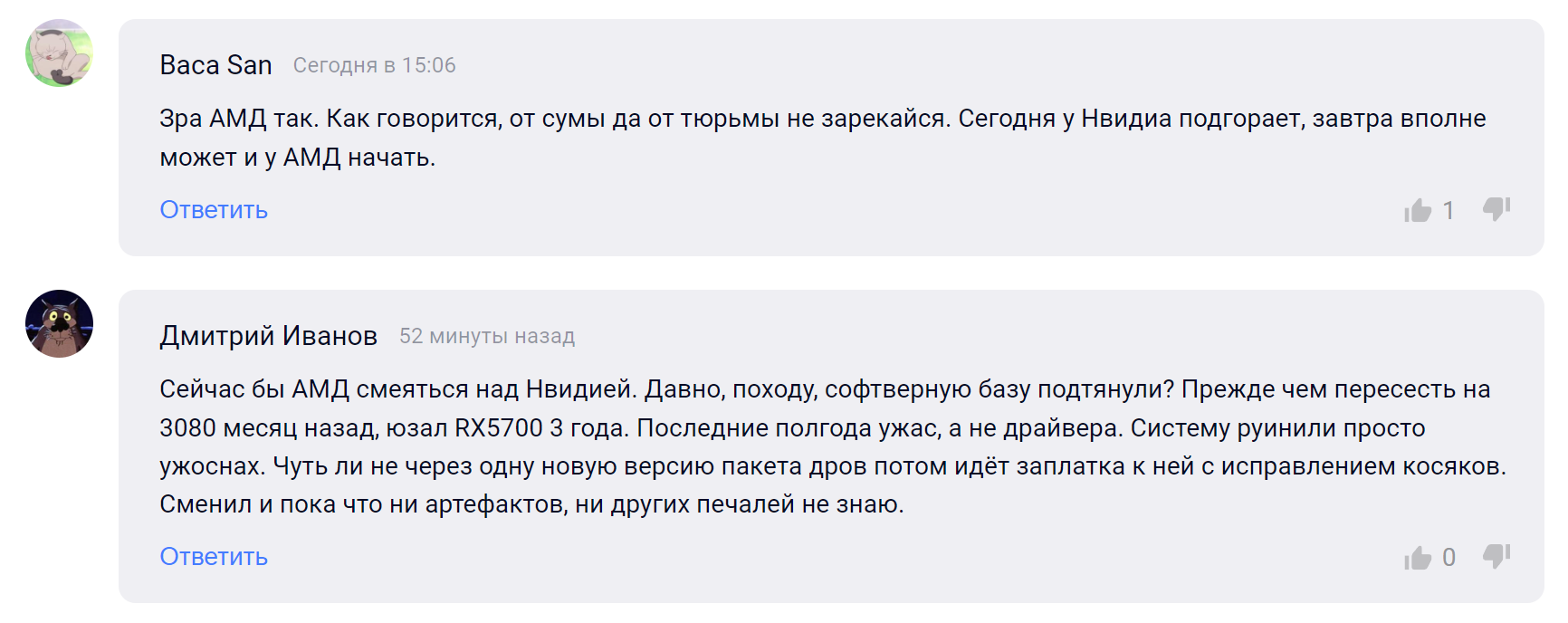The height and width of the screenshot is (623, 1568).
Task: Dislike Дмитрий Иванов's comment
Action: (1496, 556)
